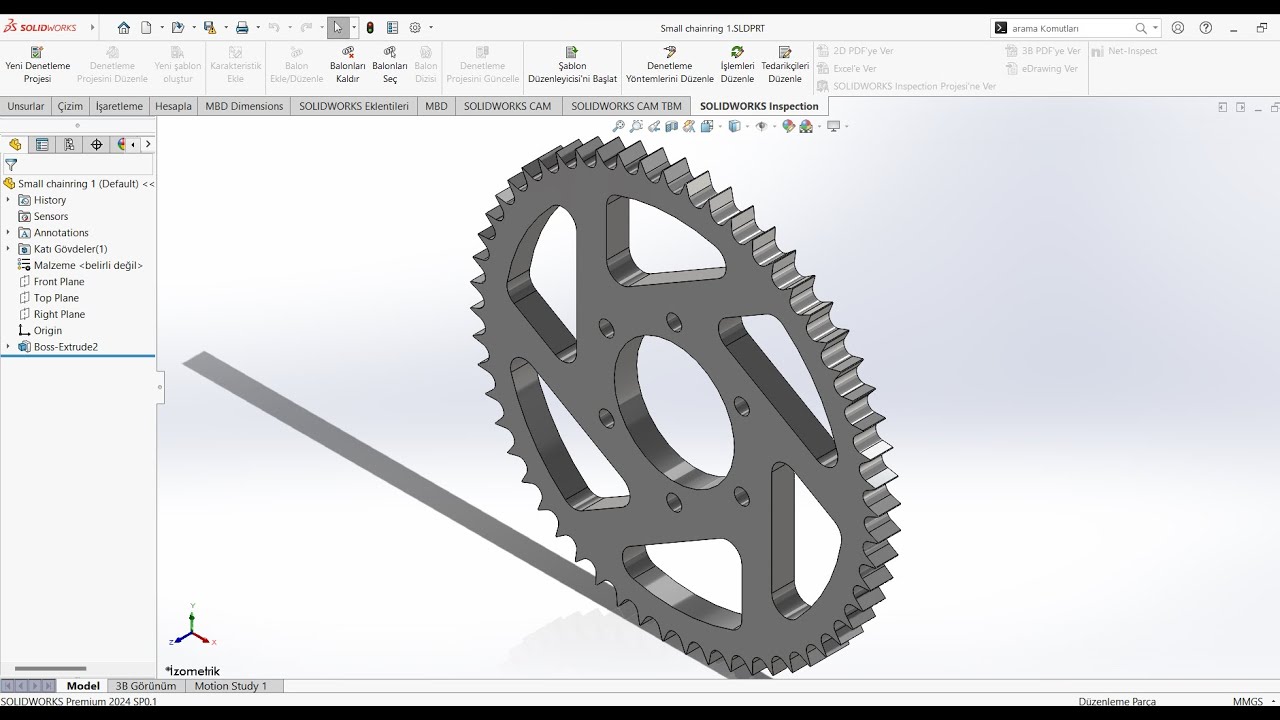Open the Help question mark icon
The width and height of the screenshot is (1280, 720).
pos(1206,28)
